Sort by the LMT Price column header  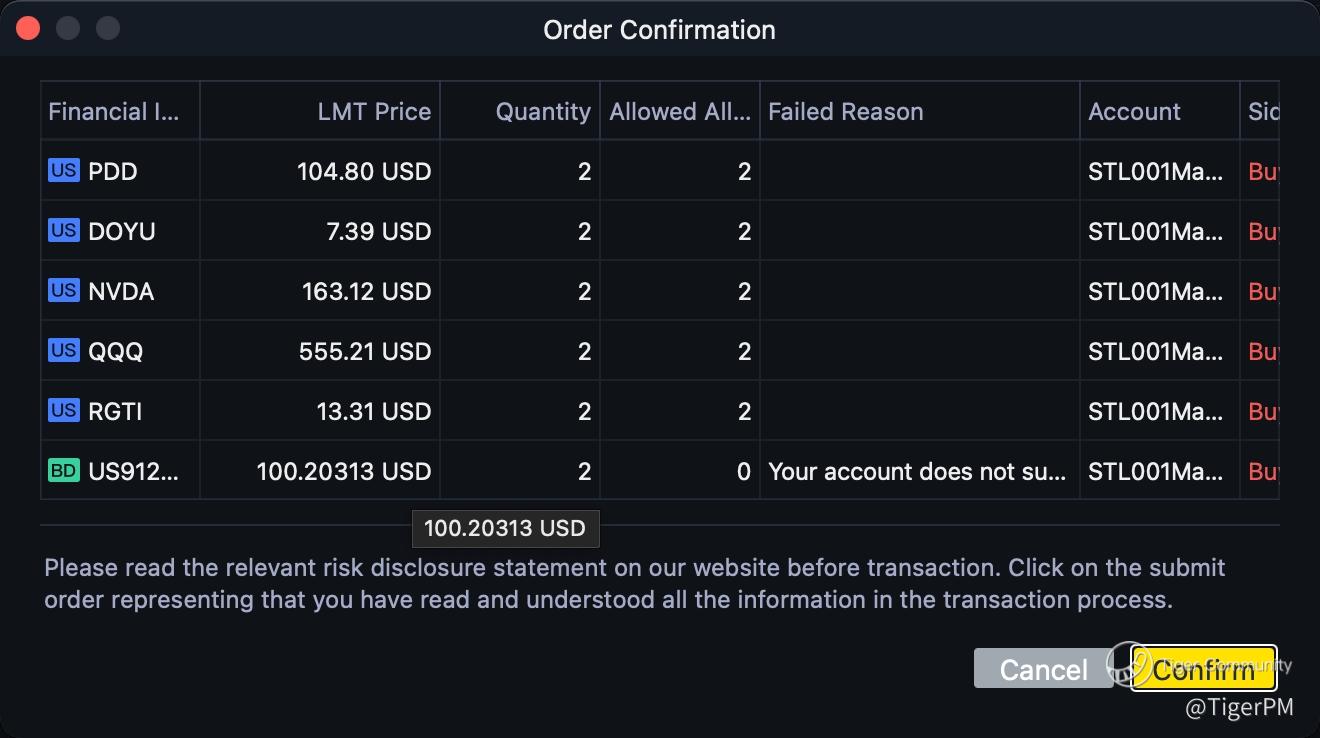pyautogui.click(x=374, y=111)
